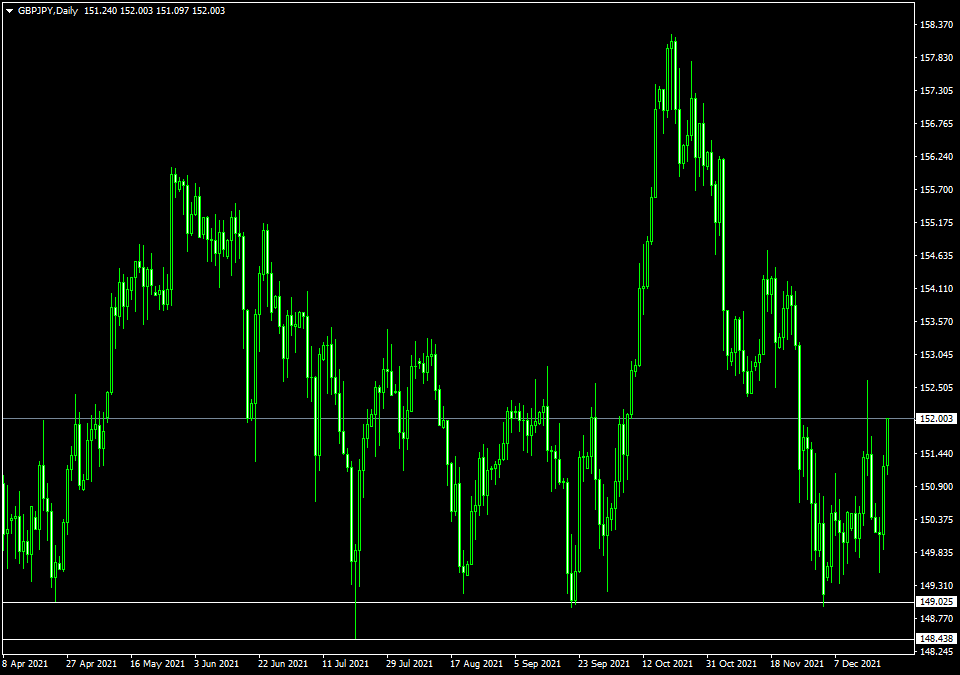Click the 148.770 price scale value
Image resolution: width=960 pixels, height=675 pixels.
coord(937,619)
